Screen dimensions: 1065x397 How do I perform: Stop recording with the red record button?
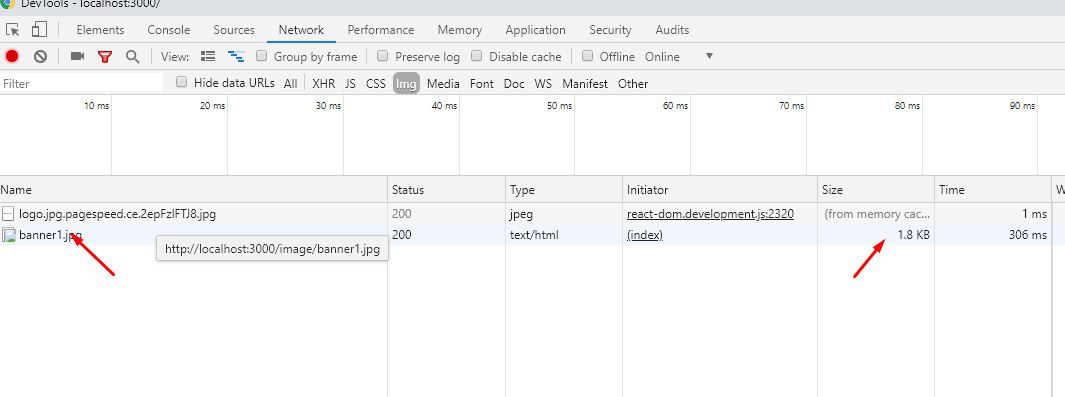pyautogui.click(x=12, y=56)
